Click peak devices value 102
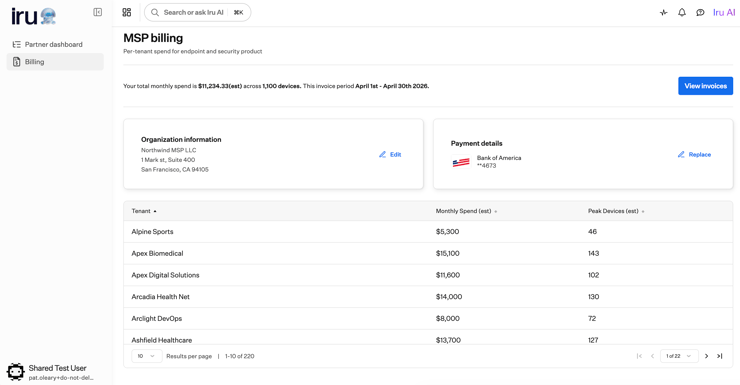This screenshot has width=740, height=385. click(x=593, y=275)
